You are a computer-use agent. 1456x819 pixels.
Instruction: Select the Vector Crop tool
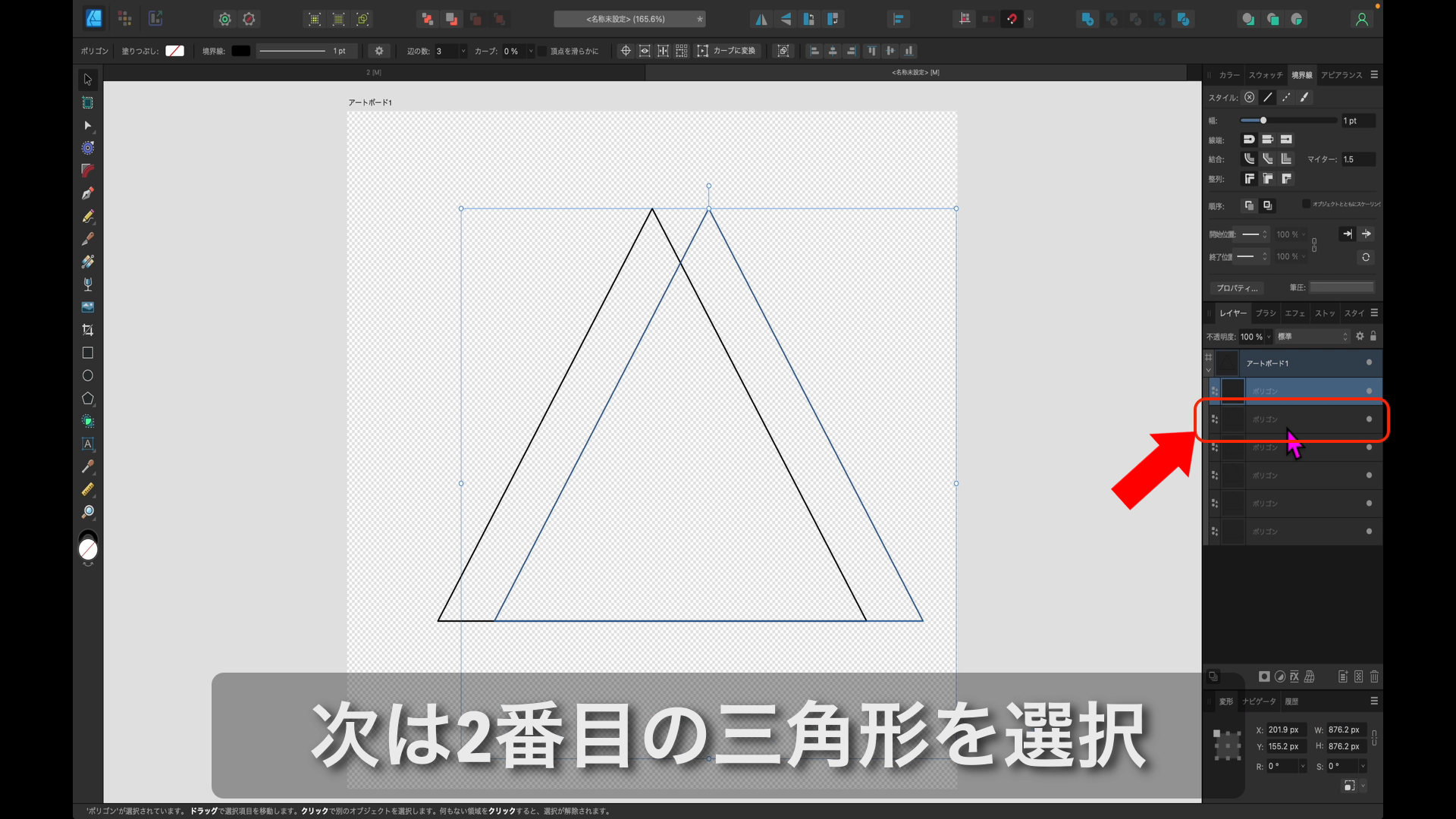(87, 330)
